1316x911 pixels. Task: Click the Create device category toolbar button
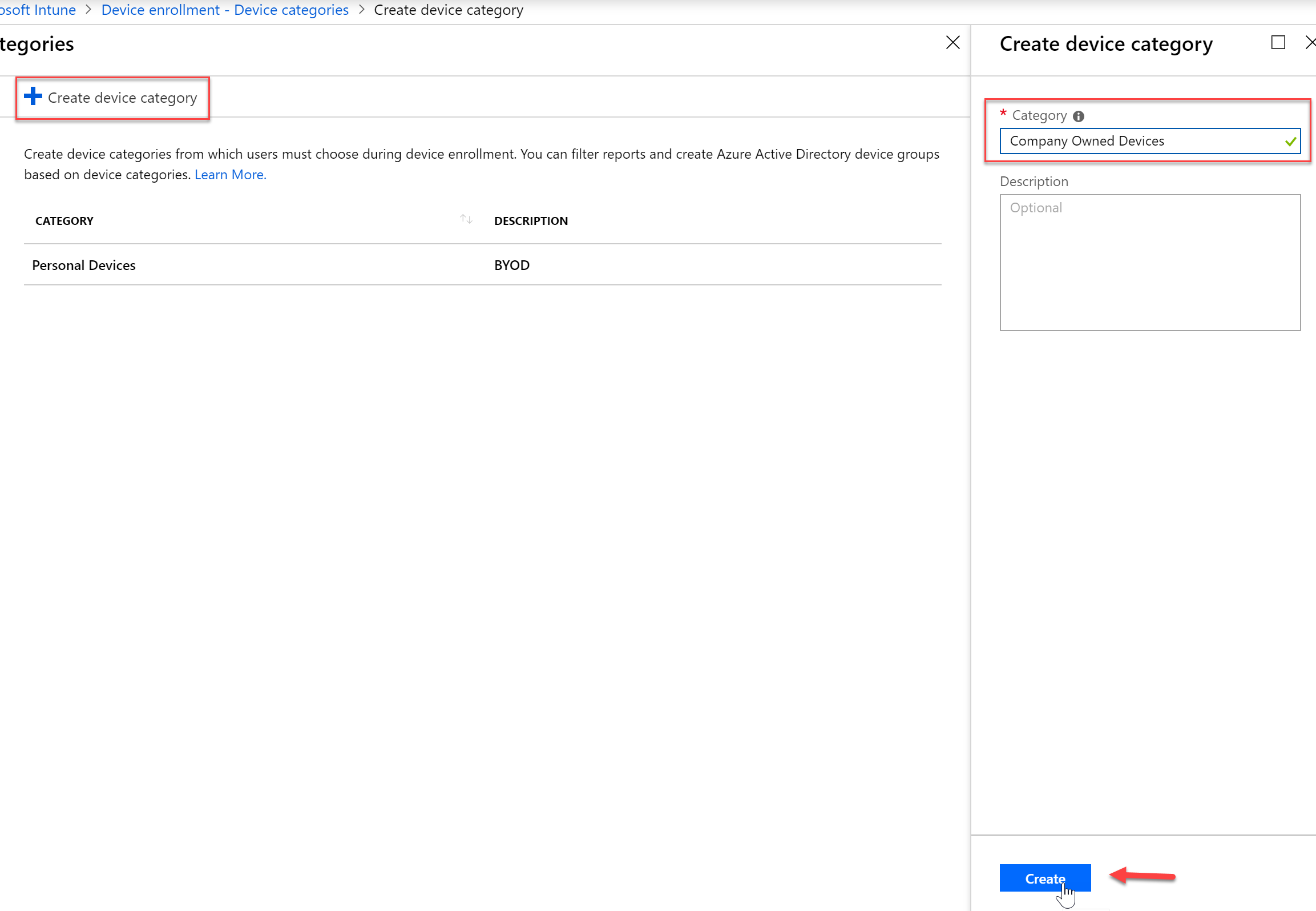(x=112, y=98)
